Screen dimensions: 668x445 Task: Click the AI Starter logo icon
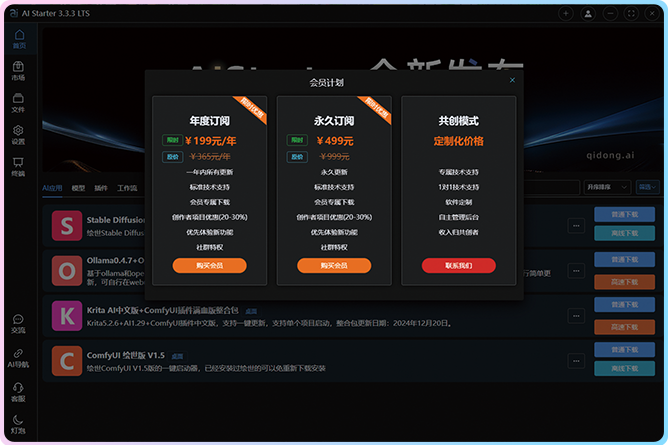[x=14, y=13]
